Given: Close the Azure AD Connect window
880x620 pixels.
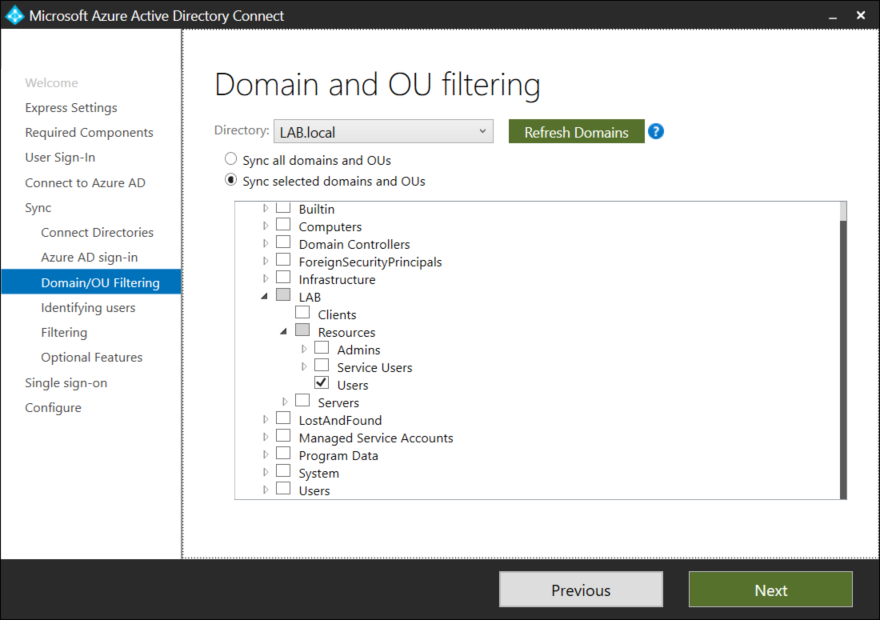Looking at the screenshot, I should pyautogui.click(x=860, y=16).
